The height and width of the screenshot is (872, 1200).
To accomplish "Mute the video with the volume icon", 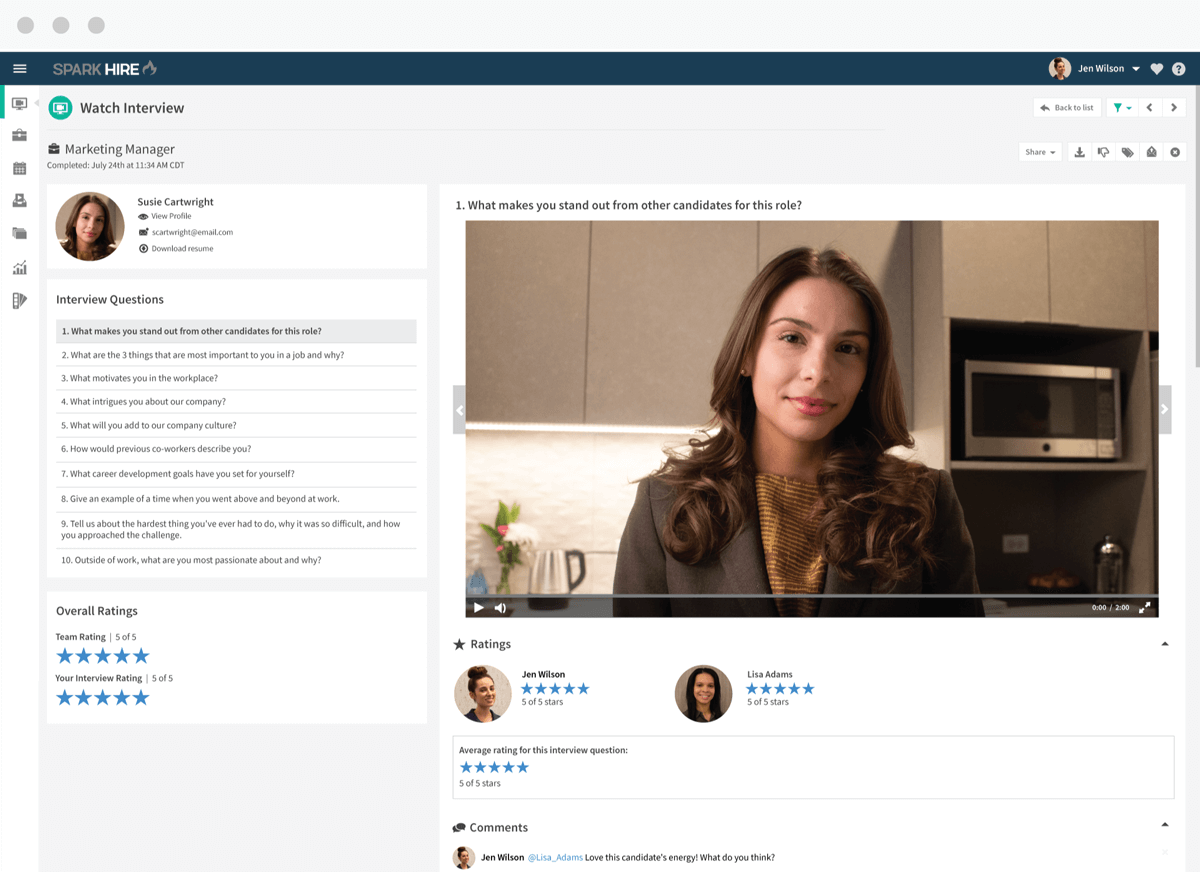I will (x=499, y=607).
